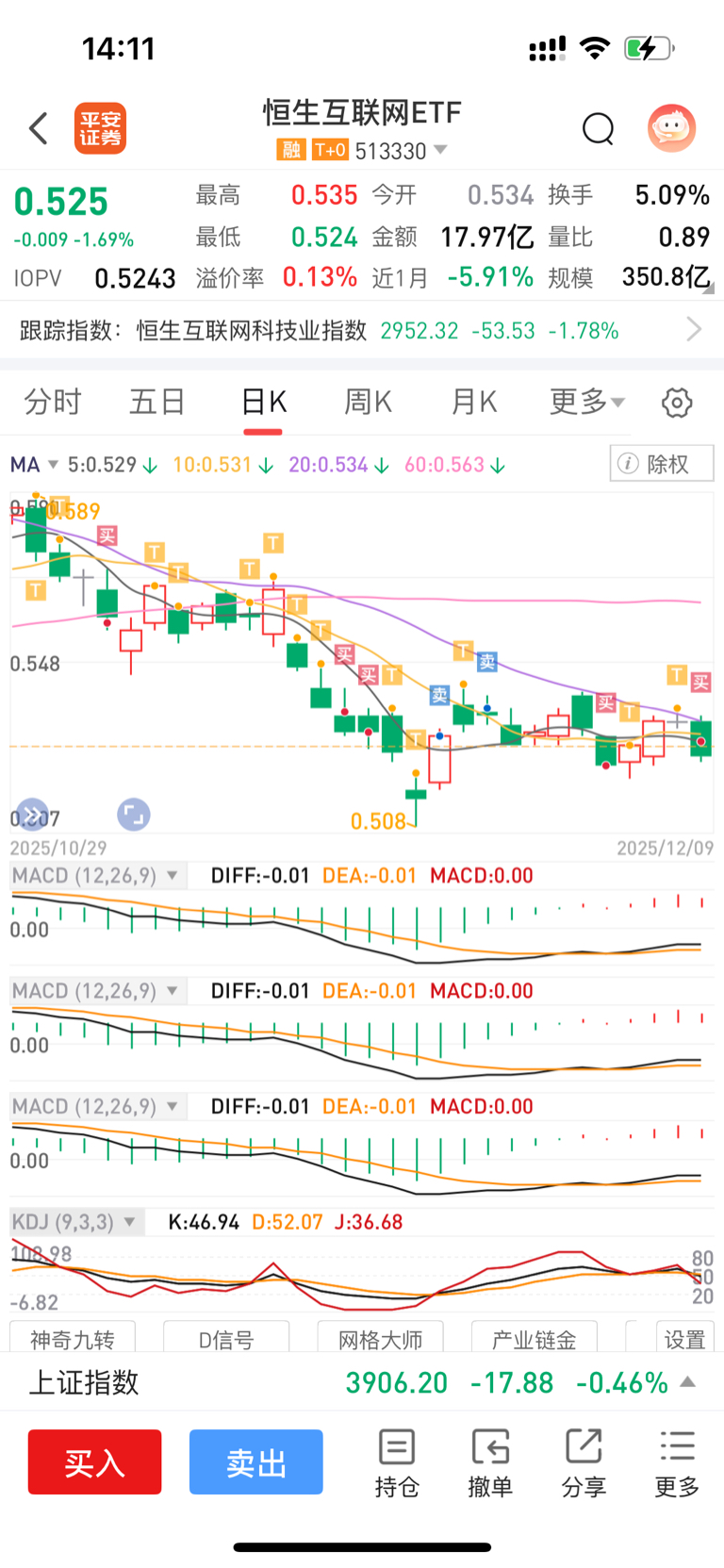Tap the 0.508 low price label
The image size is (724, 1568).
point(378,821)
